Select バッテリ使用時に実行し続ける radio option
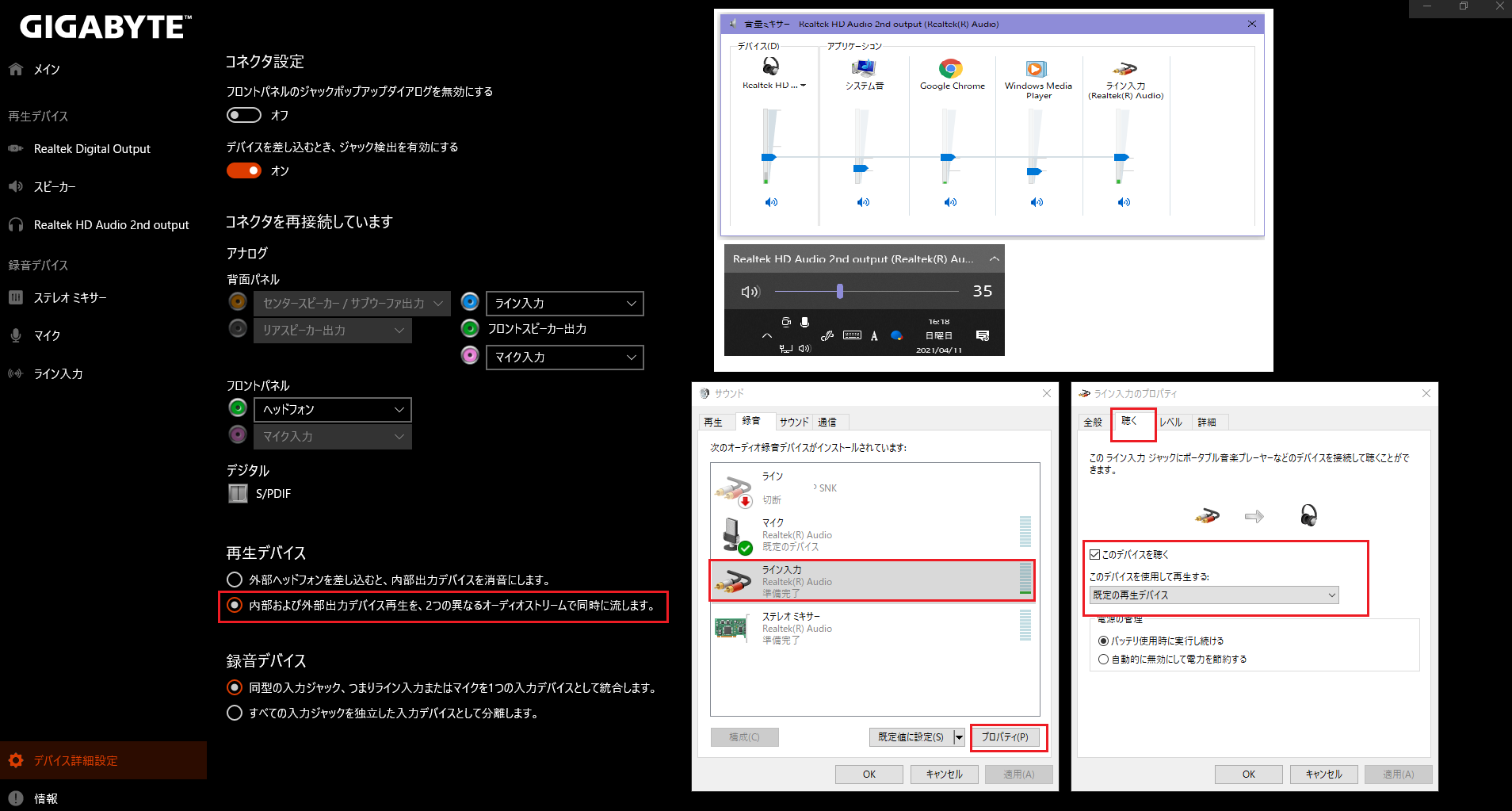The height and width of the screenshot is (811, 1512). [x=1103, y=641]
